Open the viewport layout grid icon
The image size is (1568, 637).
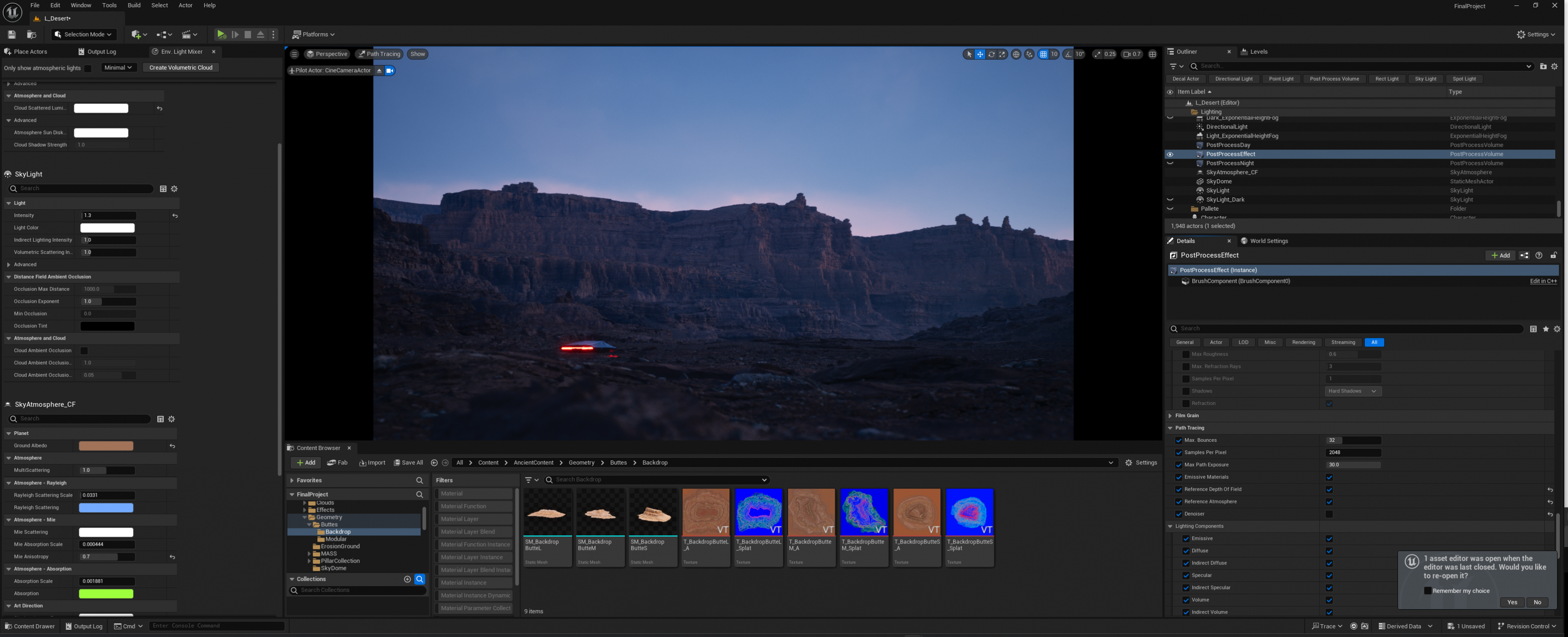coord(1152,54)
